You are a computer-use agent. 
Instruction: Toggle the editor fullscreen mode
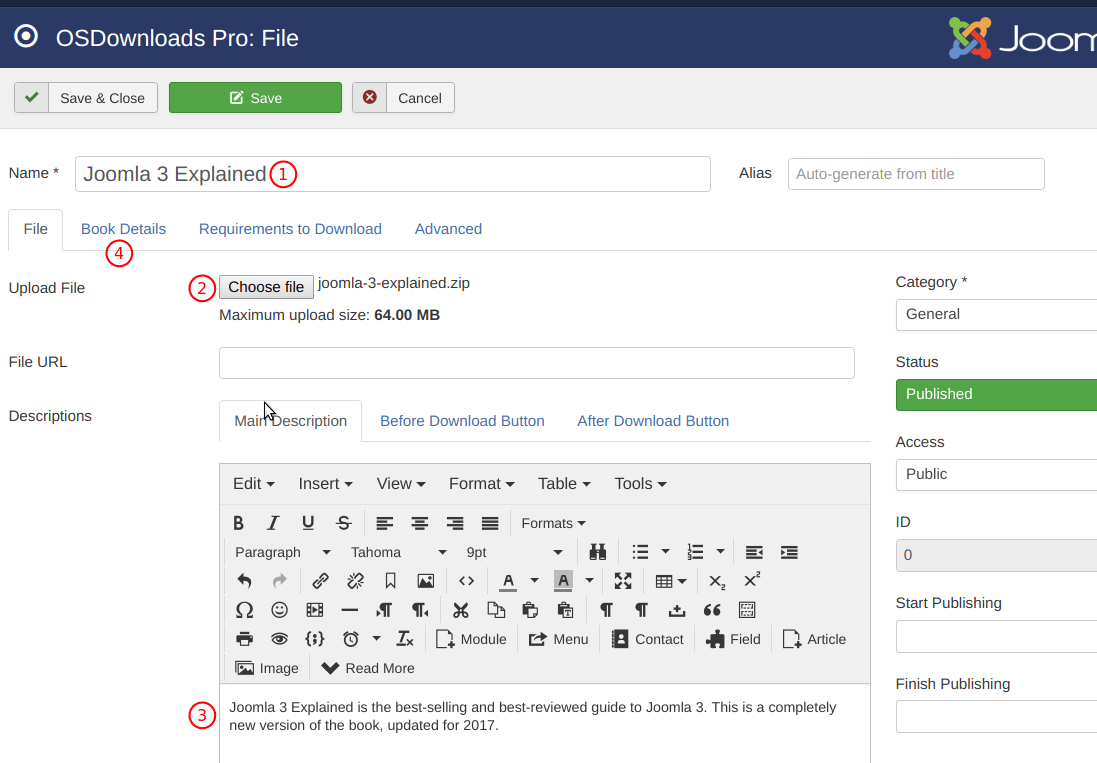(623, 580)
